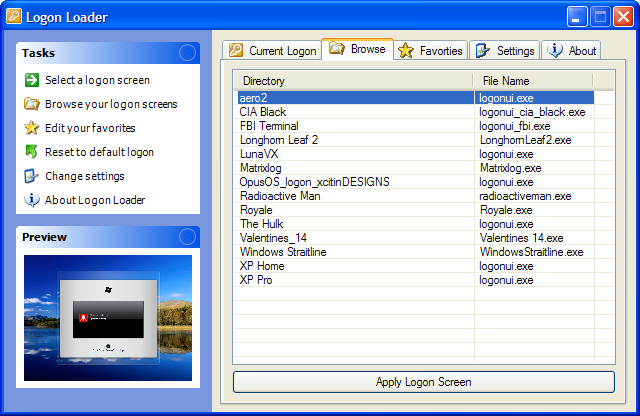This screenshot has width=640, height=416.
Task: Open the Browse your logon screens link
Action: (111, 104)
